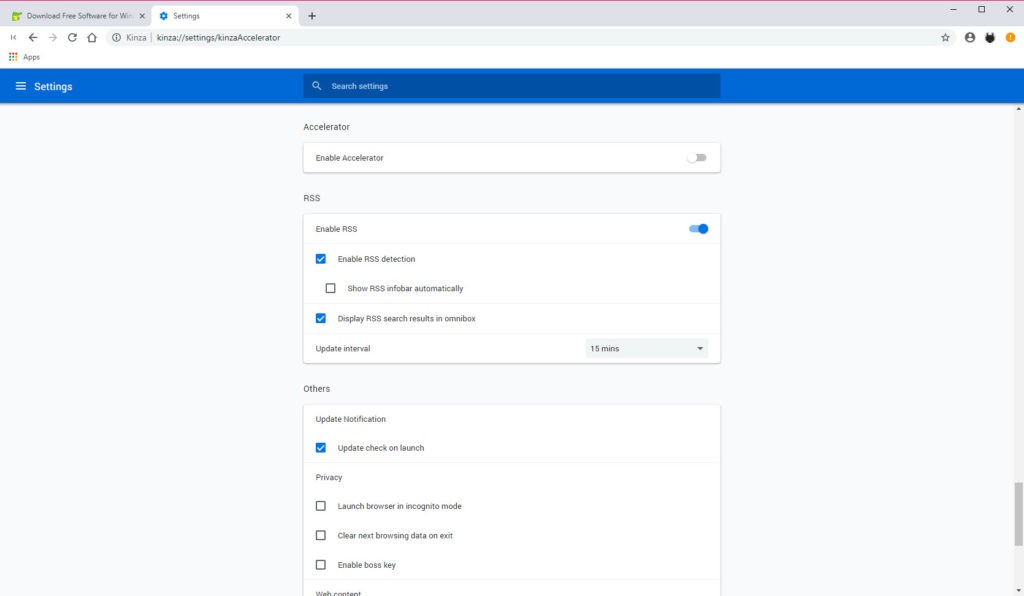1024x596 pixels.
Task: Click the browser back arrow
Action: pyautogui.click(x=33, y=37)
